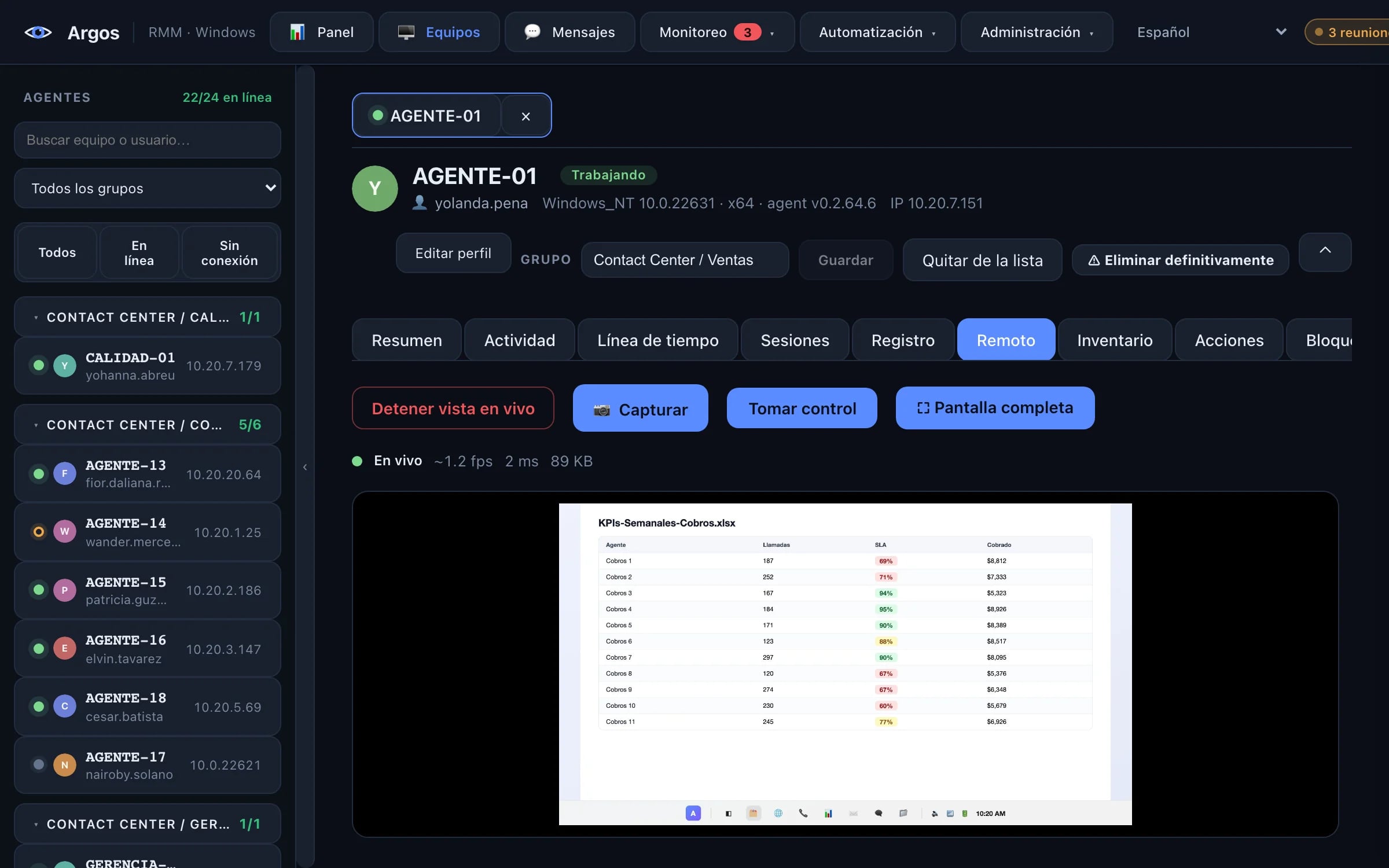Select CALIDAD-01 in the agent list

coord(148,366)
